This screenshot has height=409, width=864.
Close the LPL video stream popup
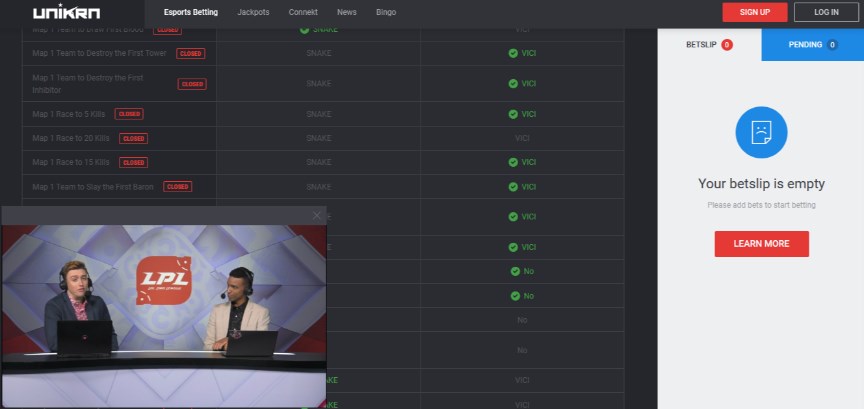317,216
